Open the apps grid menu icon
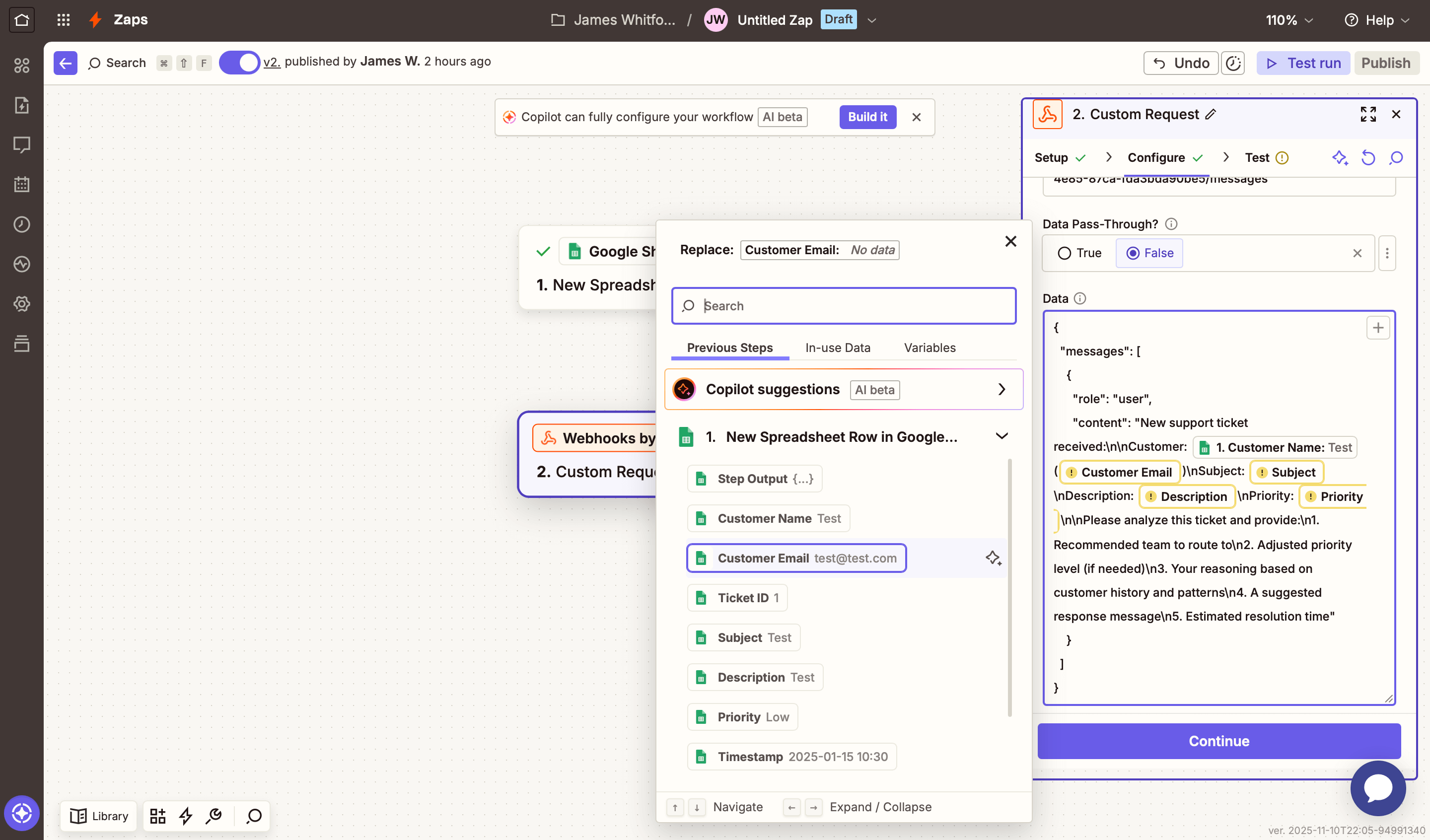 point(64,20)
